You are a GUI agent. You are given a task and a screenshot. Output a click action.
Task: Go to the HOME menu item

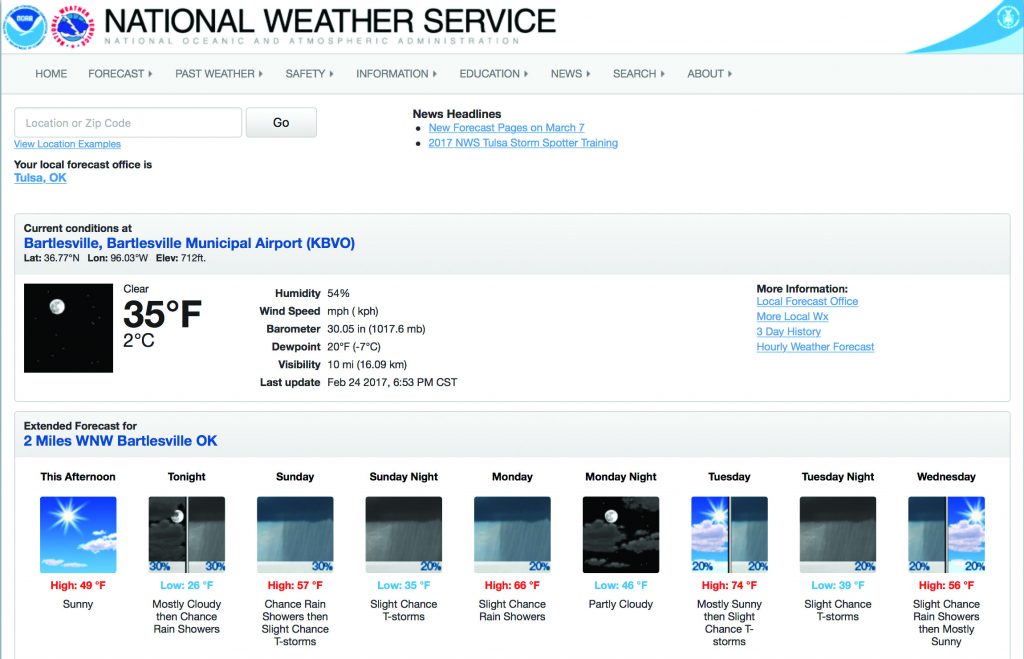(x=51, y=74)
